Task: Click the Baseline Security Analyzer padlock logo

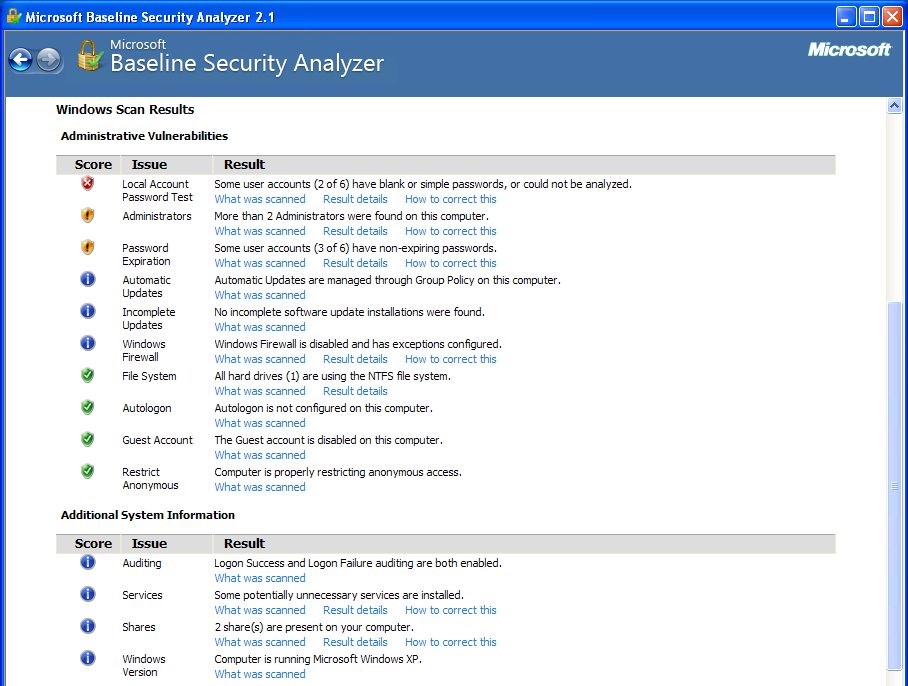Action: (x=90, y=56)
